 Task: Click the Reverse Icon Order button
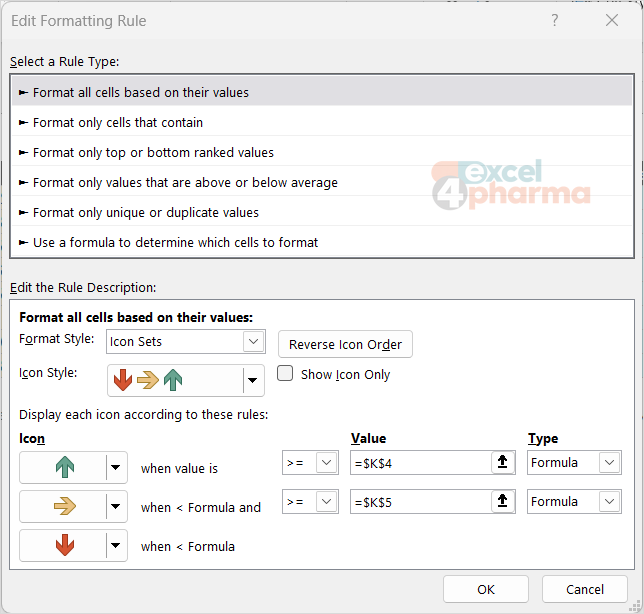pyautogui.click(x=345, y=344)
